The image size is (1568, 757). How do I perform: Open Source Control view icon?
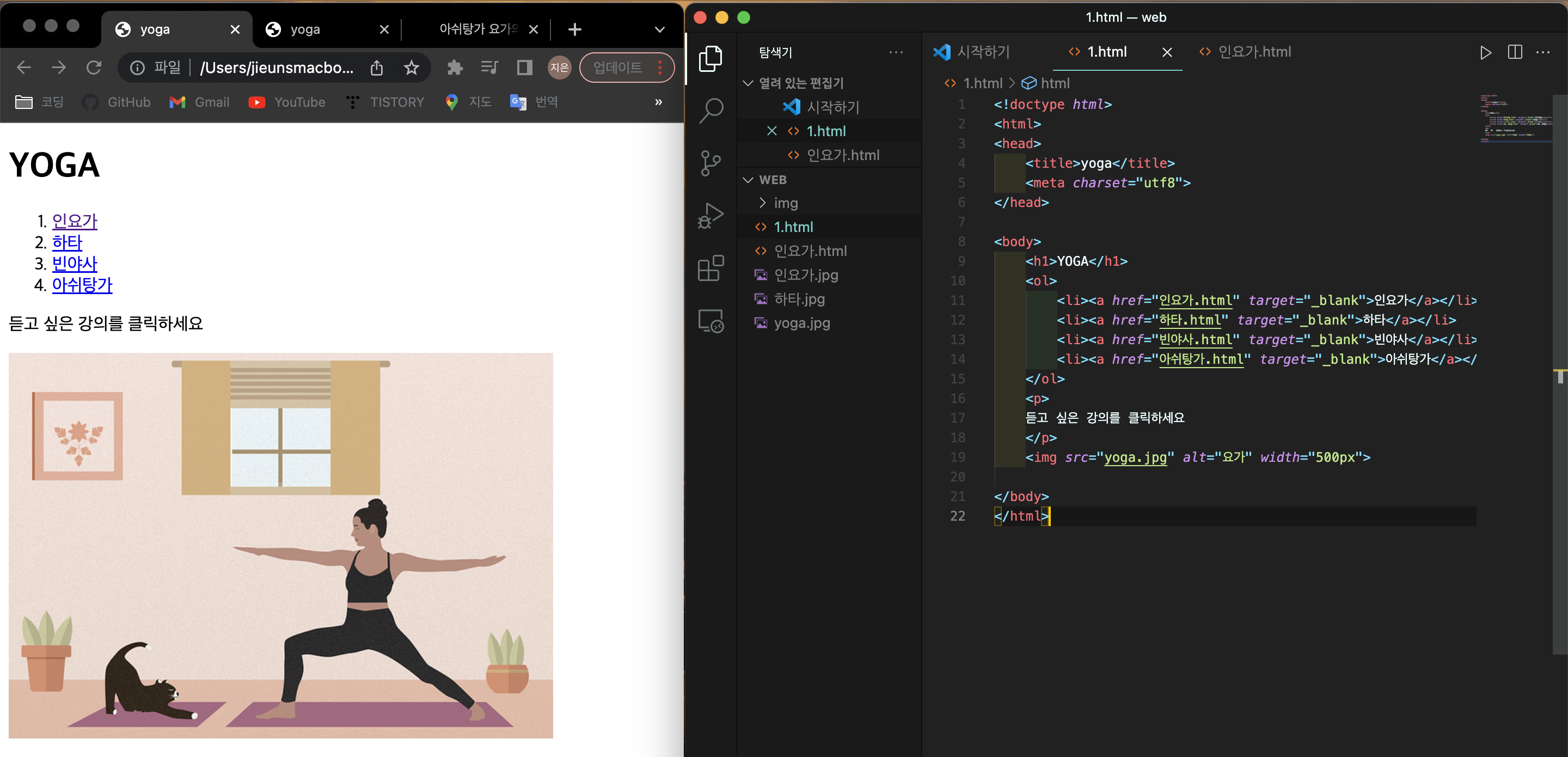coord(710,163)
